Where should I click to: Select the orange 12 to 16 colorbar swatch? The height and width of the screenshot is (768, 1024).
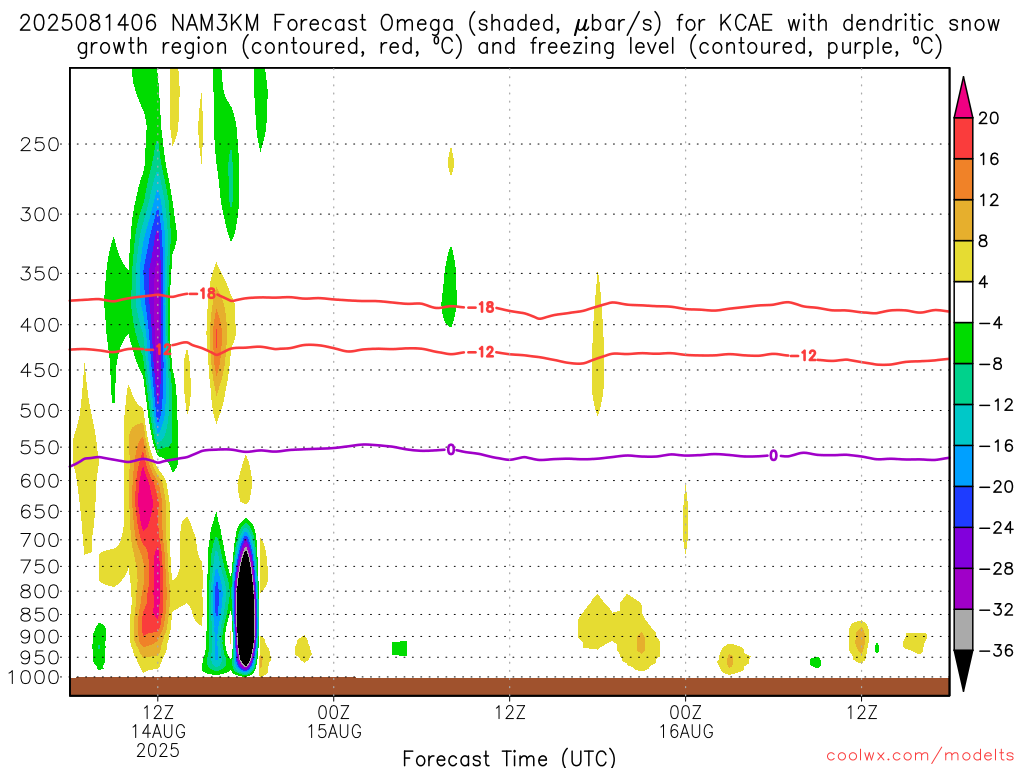[x=963, y=180]
